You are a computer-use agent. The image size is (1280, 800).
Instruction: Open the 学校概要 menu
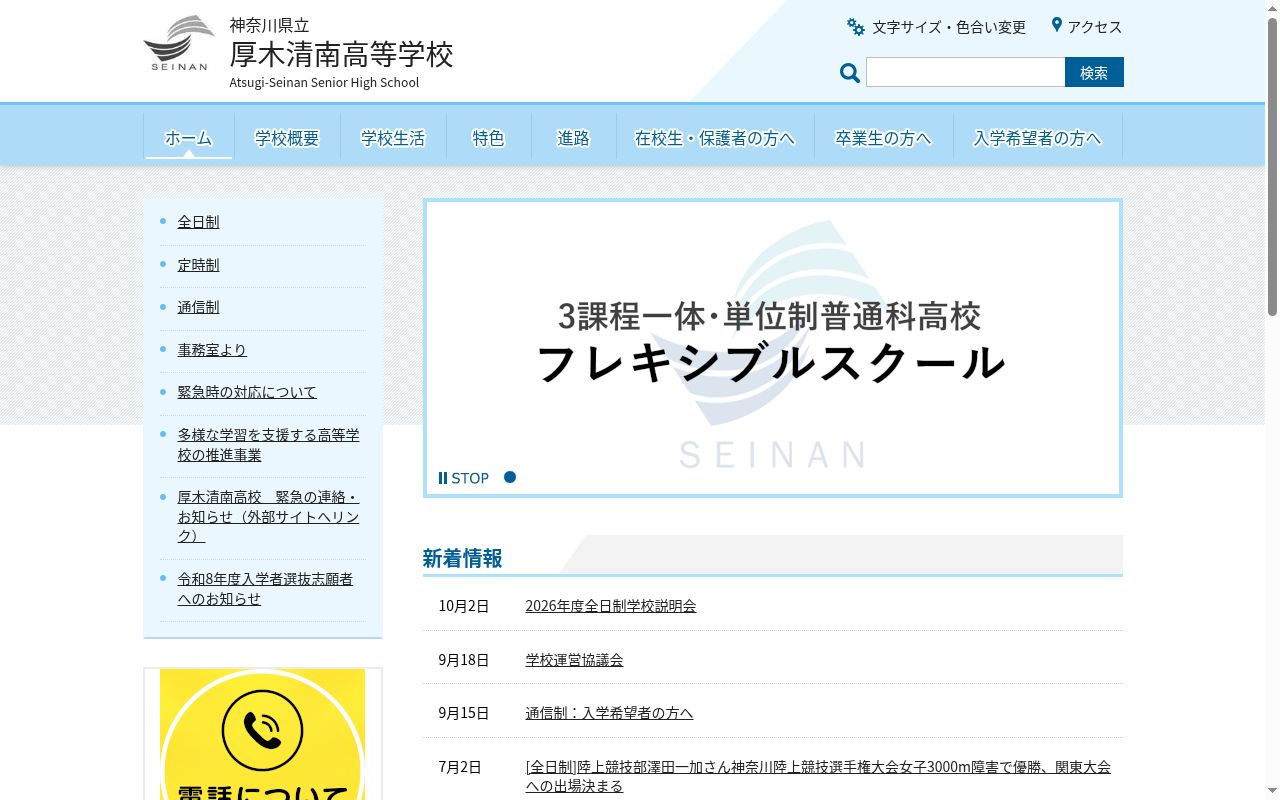pos(287,138)
